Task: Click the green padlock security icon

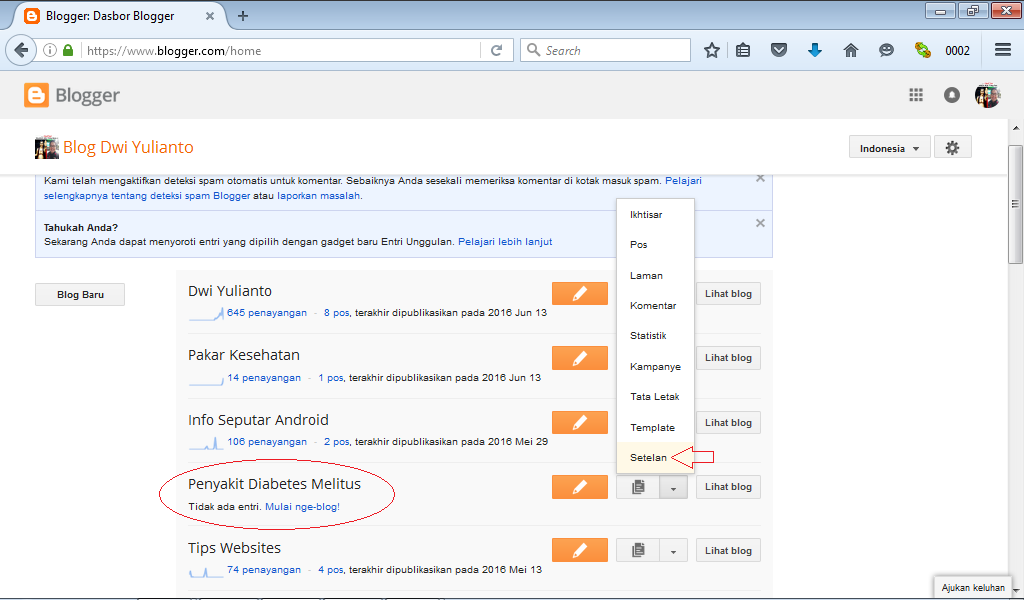Action: coord(68,50)
